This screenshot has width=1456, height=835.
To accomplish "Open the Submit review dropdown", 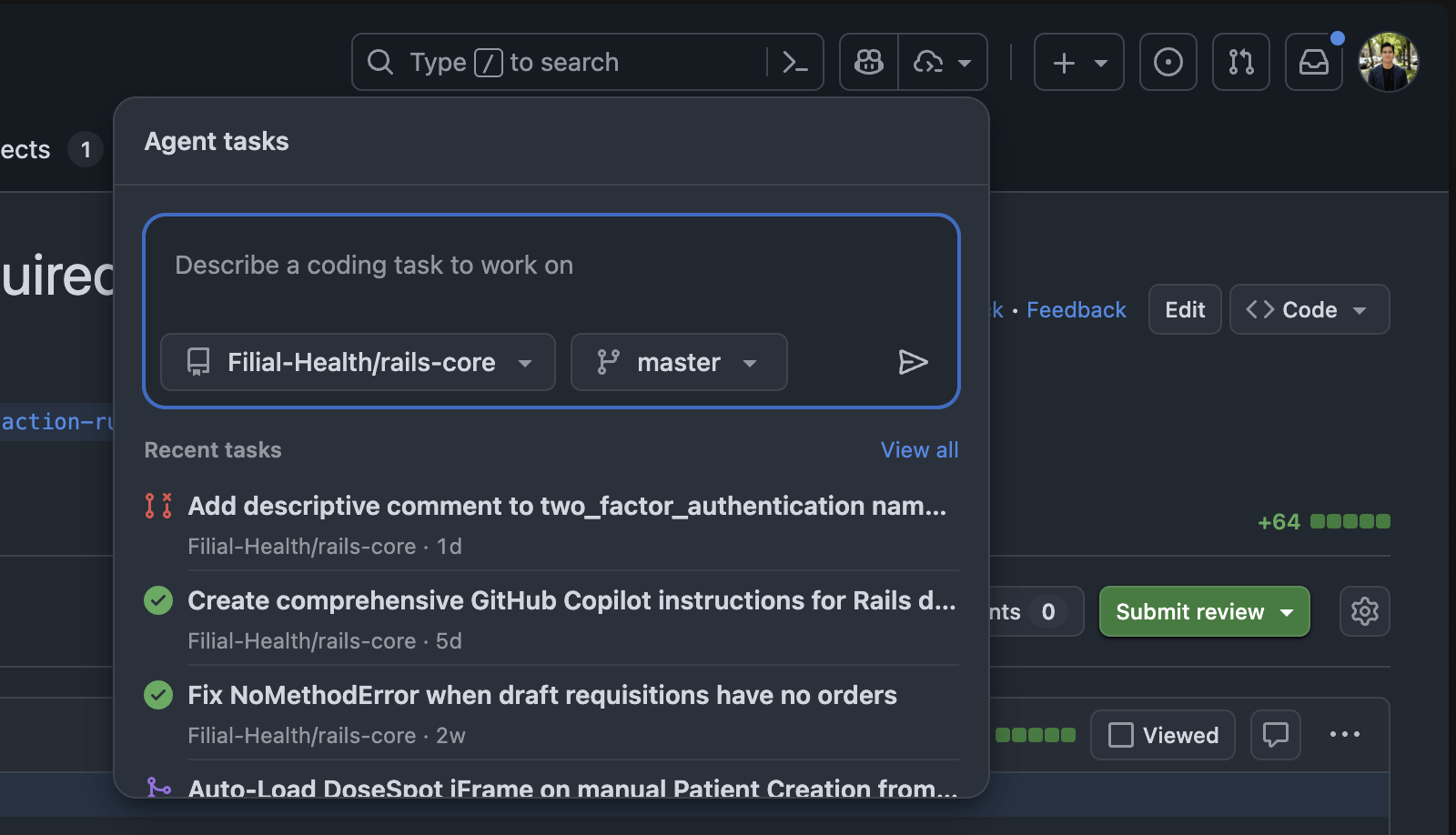I will pyautogui.click(x=1205, y=611).
